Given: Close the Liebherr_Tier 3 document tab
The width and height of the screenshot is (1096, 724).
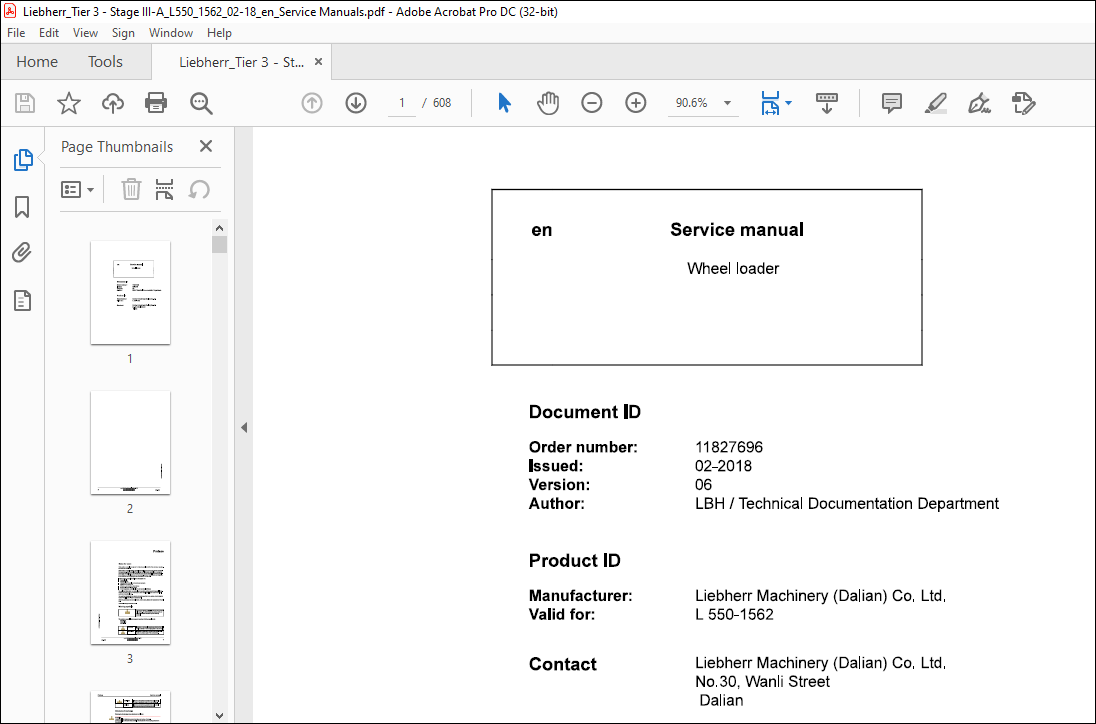Looking at the screenshot, I should click(318, 61).
